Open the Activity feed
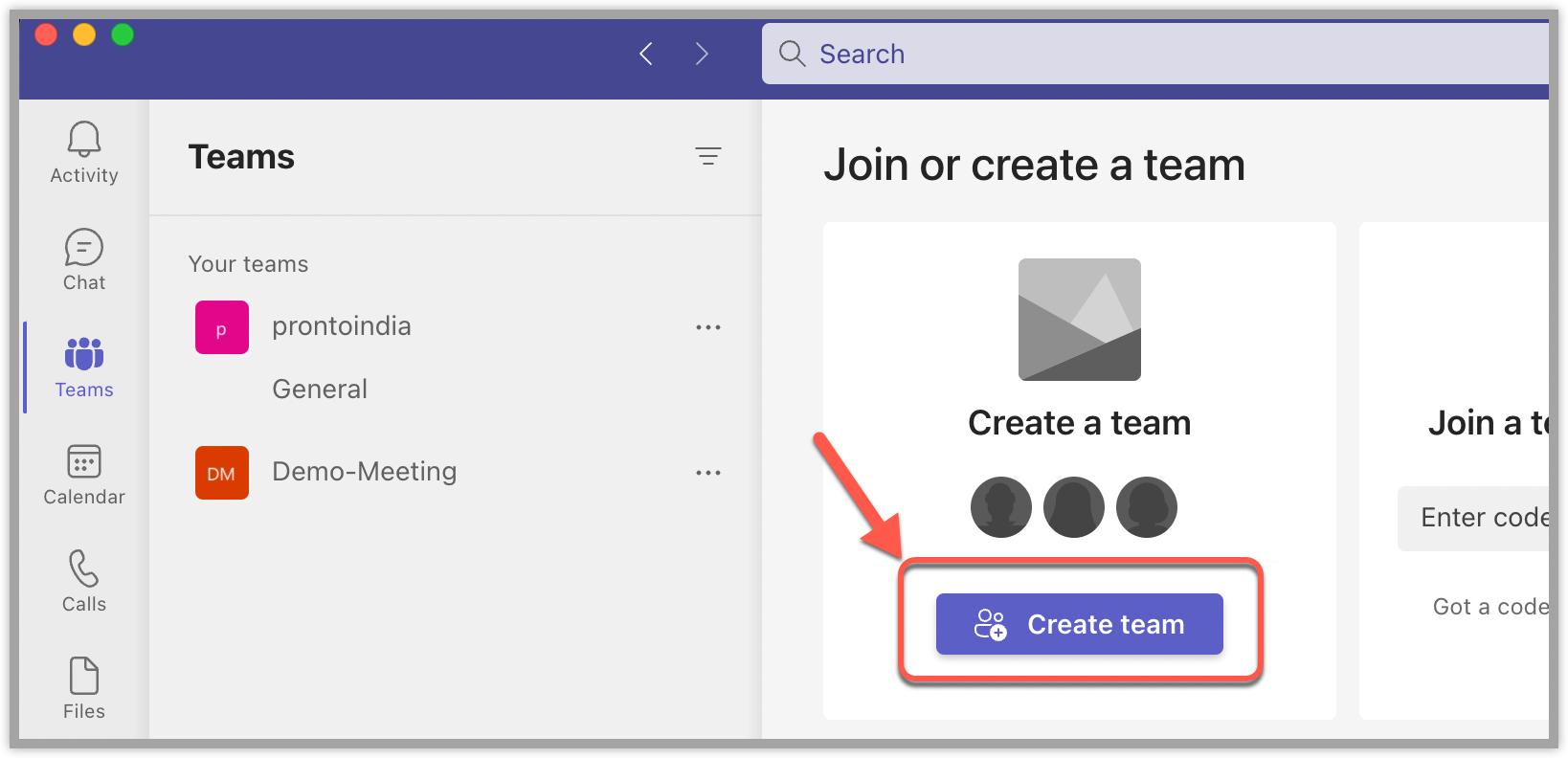Viewport: 1568px width, 758px height. 84,152
